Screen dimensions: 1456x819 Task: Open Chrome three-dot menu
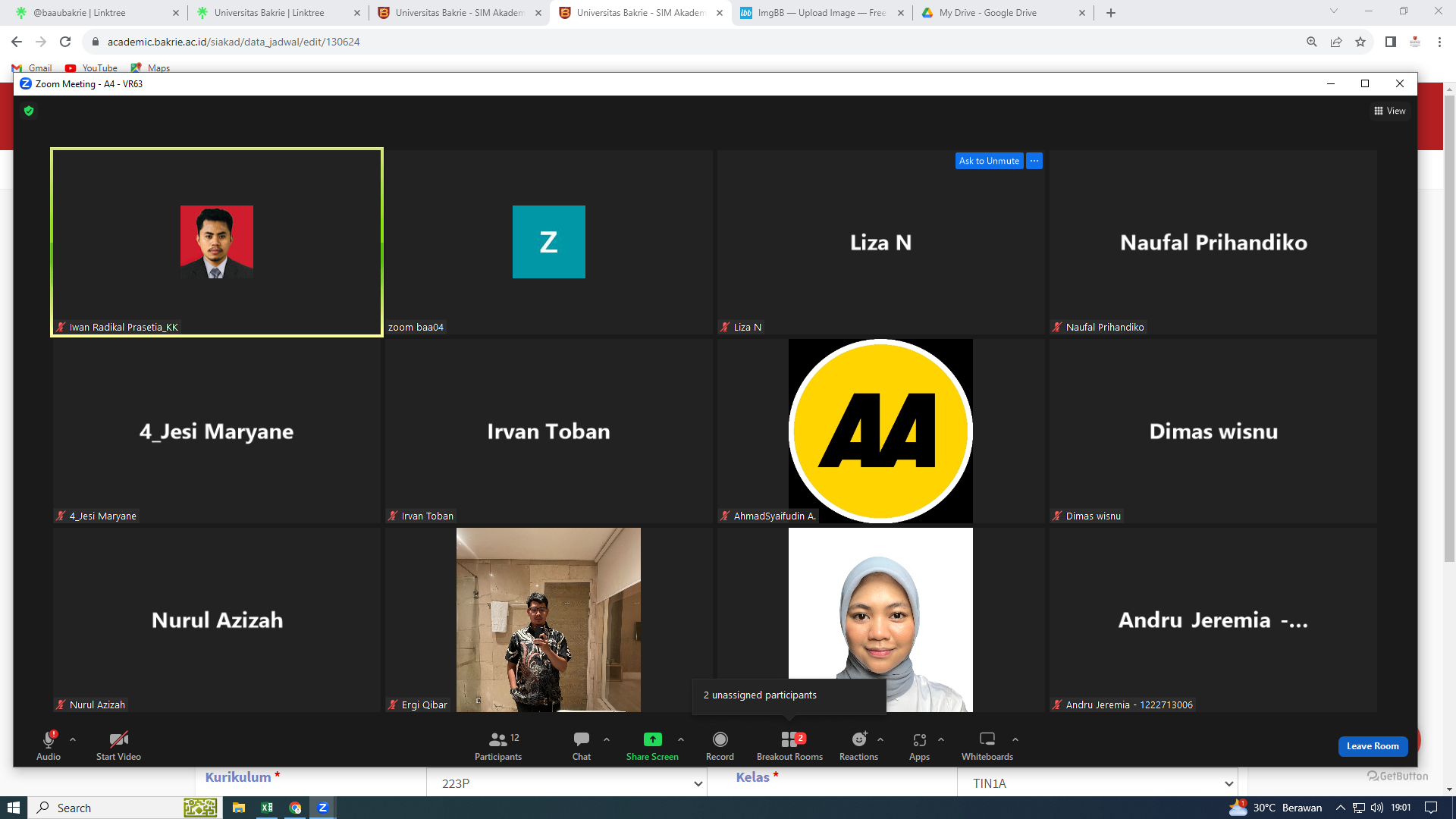tap(1439, 42)
